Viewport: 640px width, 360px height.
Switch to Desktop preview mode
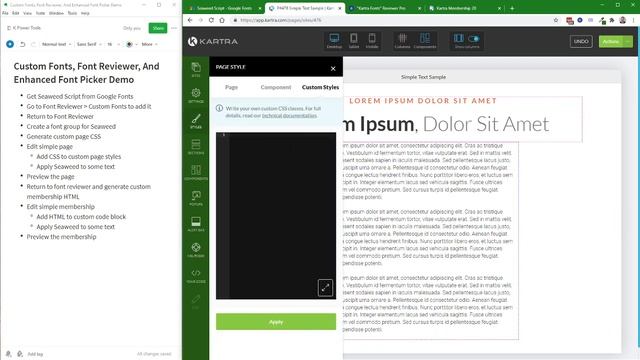[334, 41]
